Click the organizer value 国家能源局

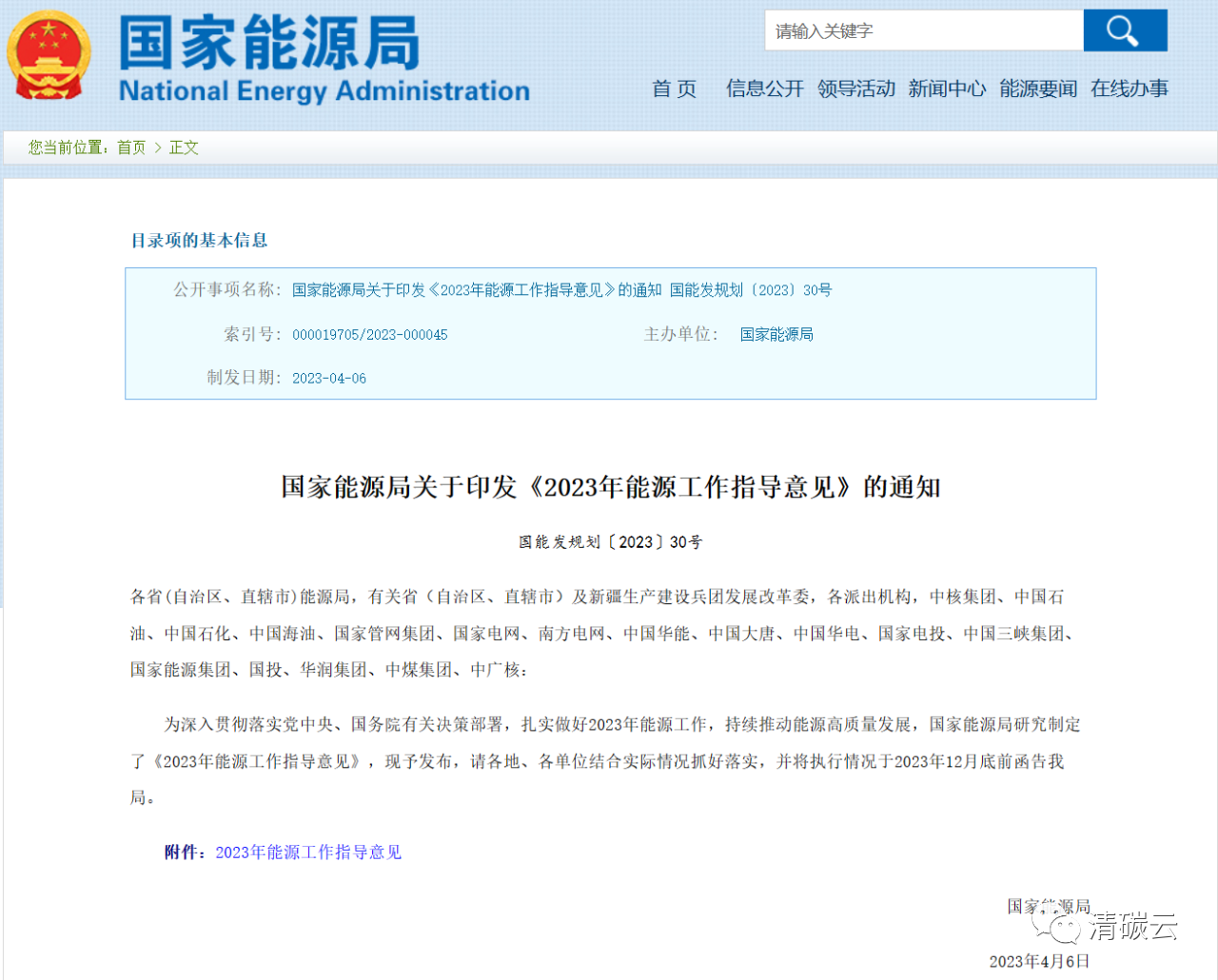tap(776, 335)
